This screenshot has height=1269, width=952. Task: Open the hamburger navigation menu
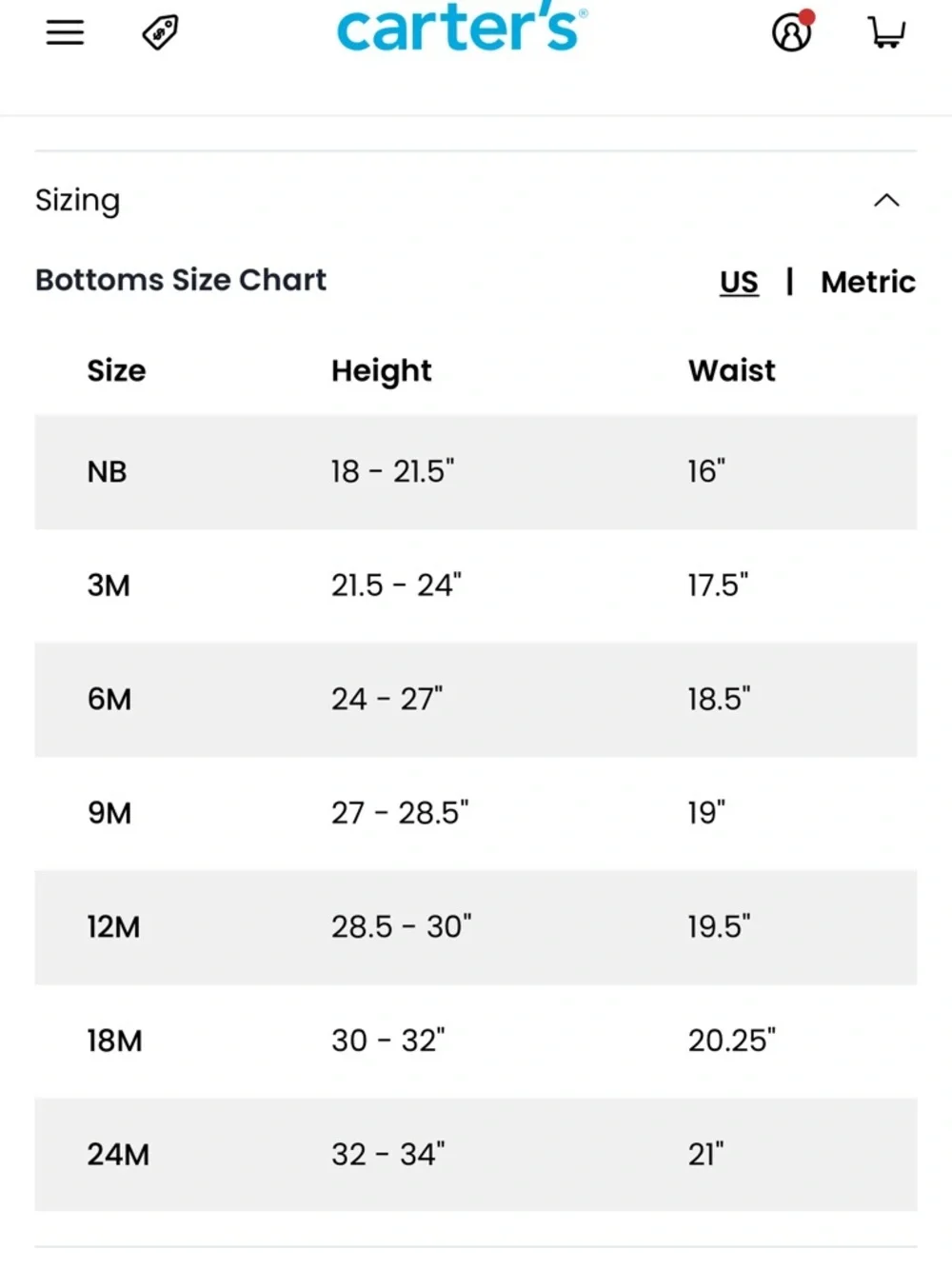coord(65,32)
